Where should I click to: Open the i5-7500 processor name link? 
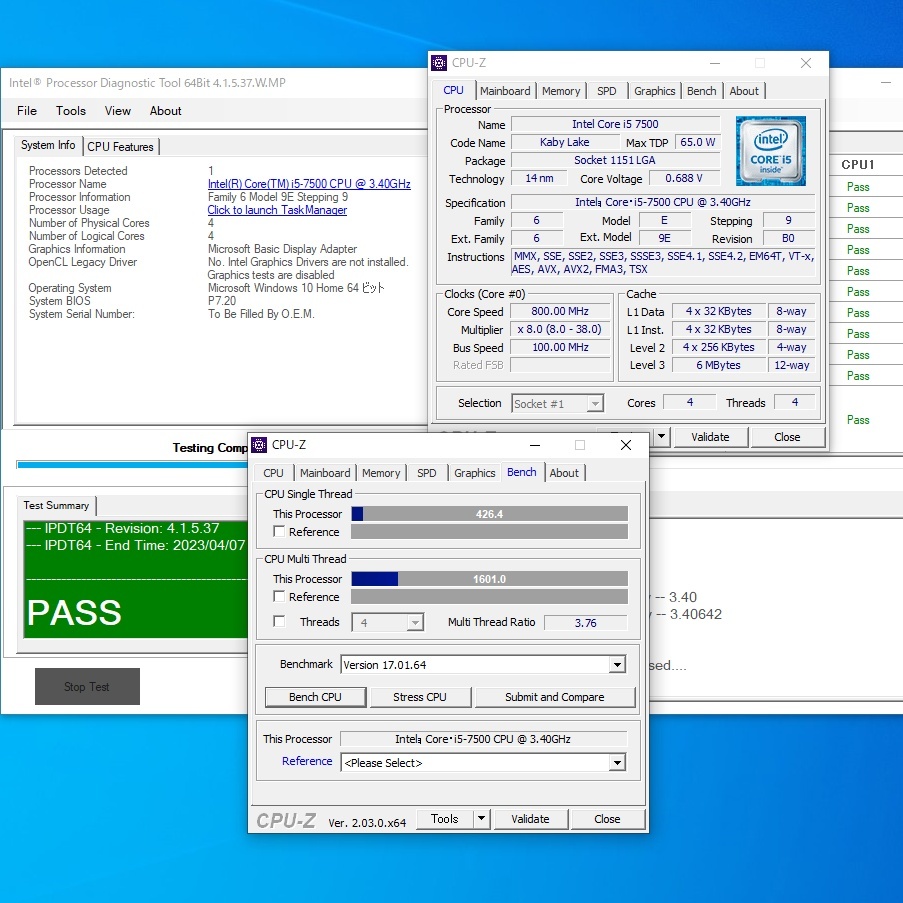[309, 184]
